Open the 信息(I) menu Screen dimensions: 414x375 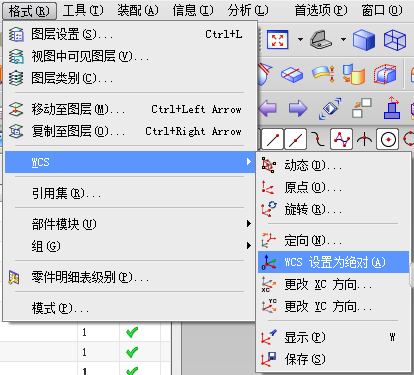point(193,11)
